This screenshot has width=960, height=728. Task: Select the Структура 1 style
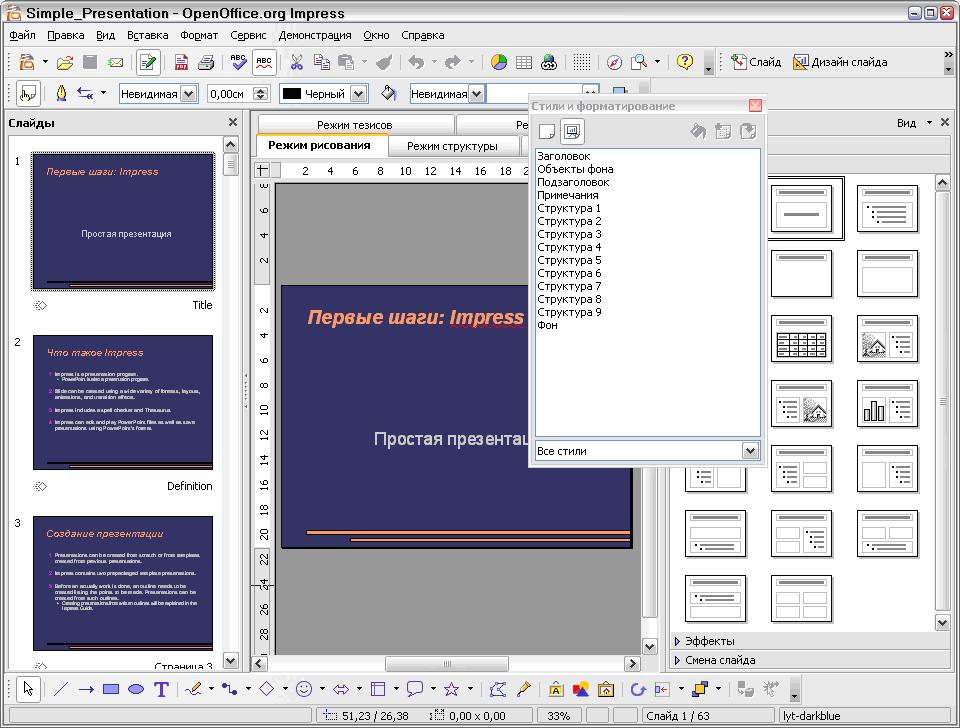[569, 208]
